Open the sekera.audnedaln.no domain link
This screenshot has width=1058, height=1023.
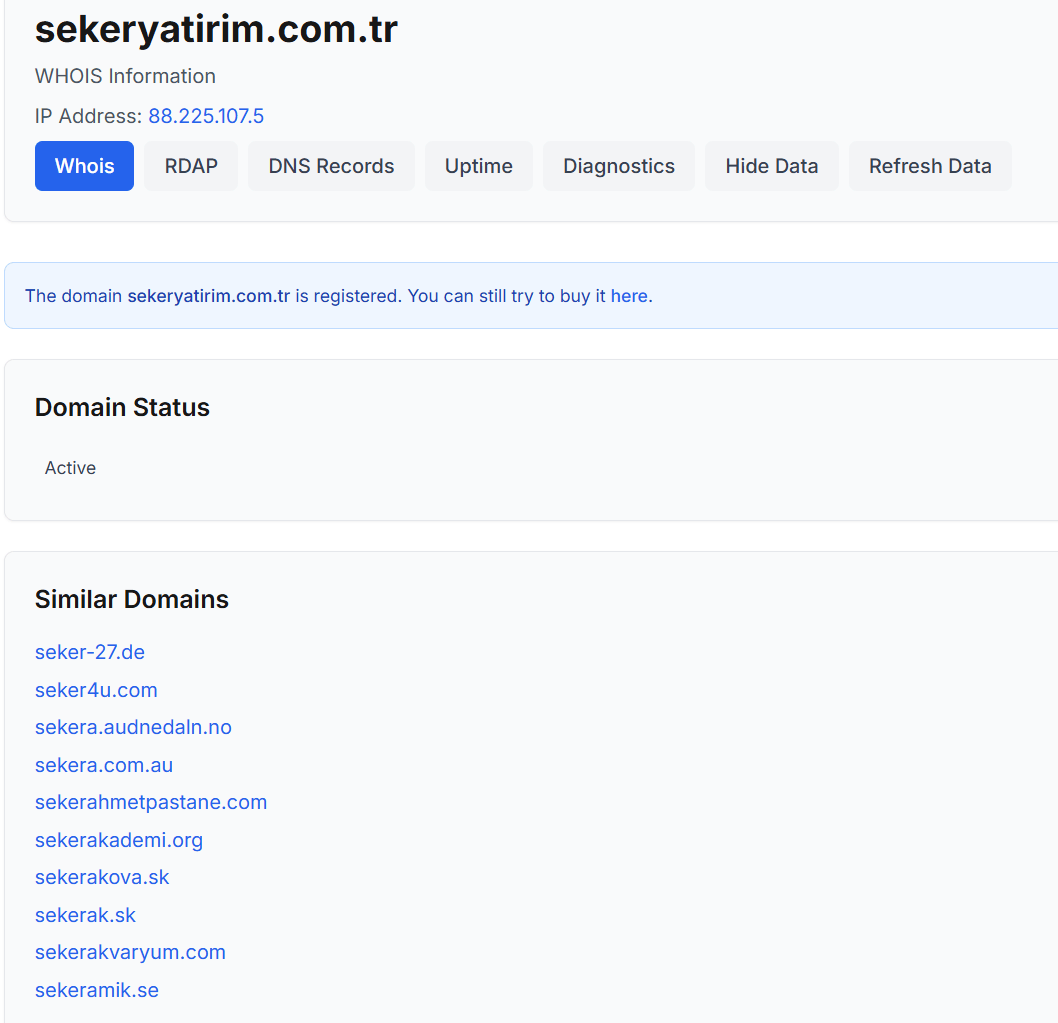click(133, 727)
